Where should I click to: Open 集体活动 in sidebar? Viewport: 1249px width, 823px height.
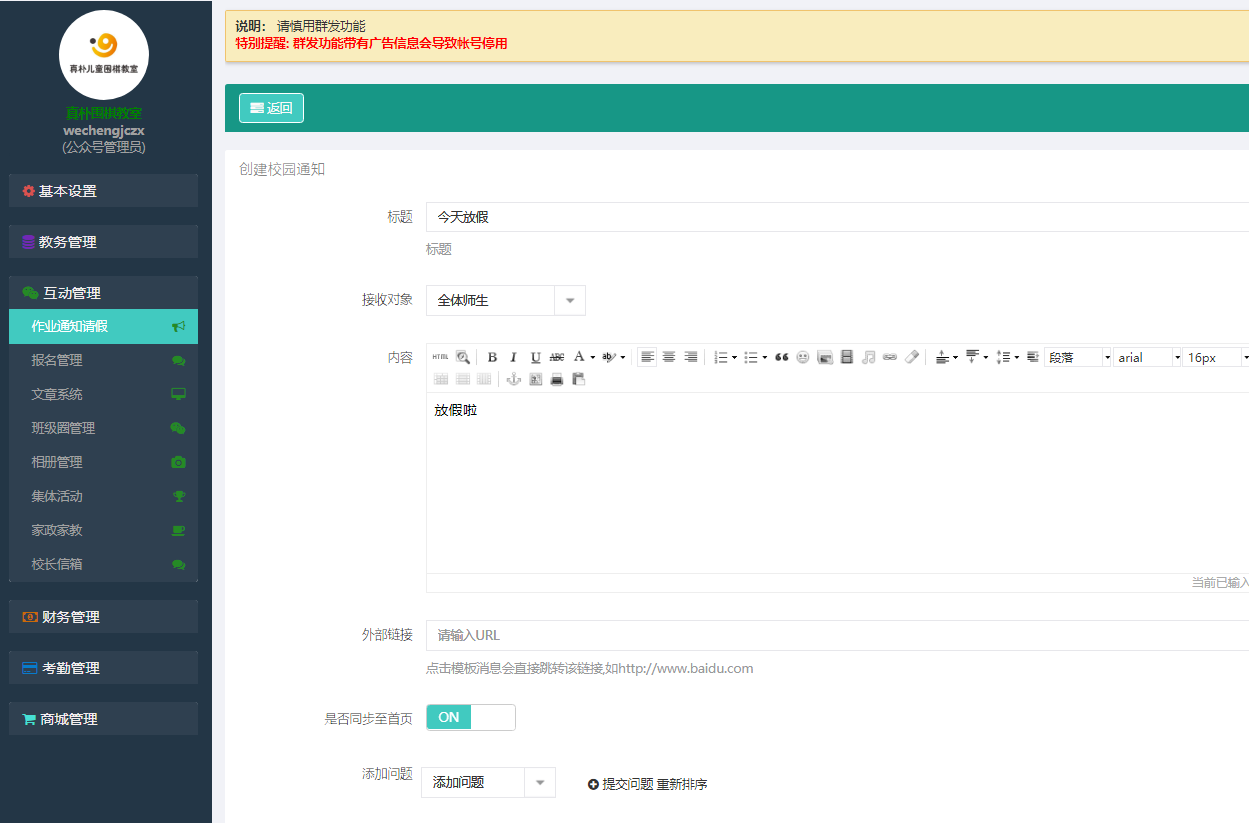pyautogui.click(x=103, y=496)
